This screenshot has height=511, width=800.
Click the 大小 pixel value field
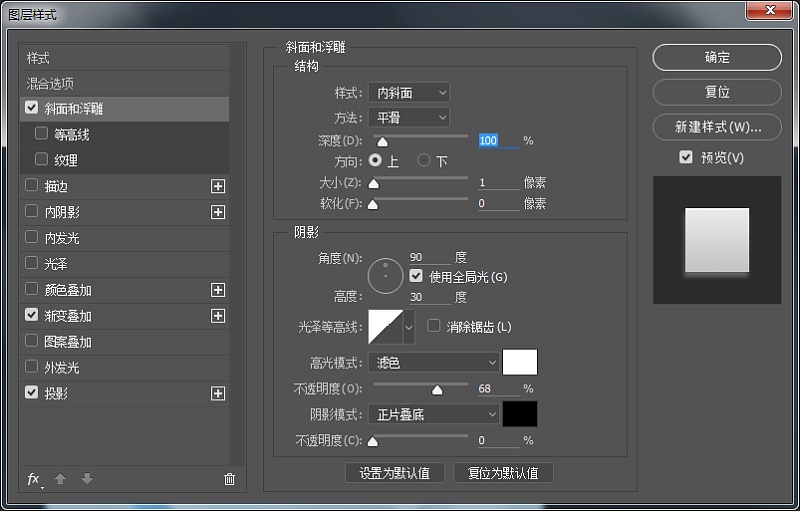click(498, 182)
